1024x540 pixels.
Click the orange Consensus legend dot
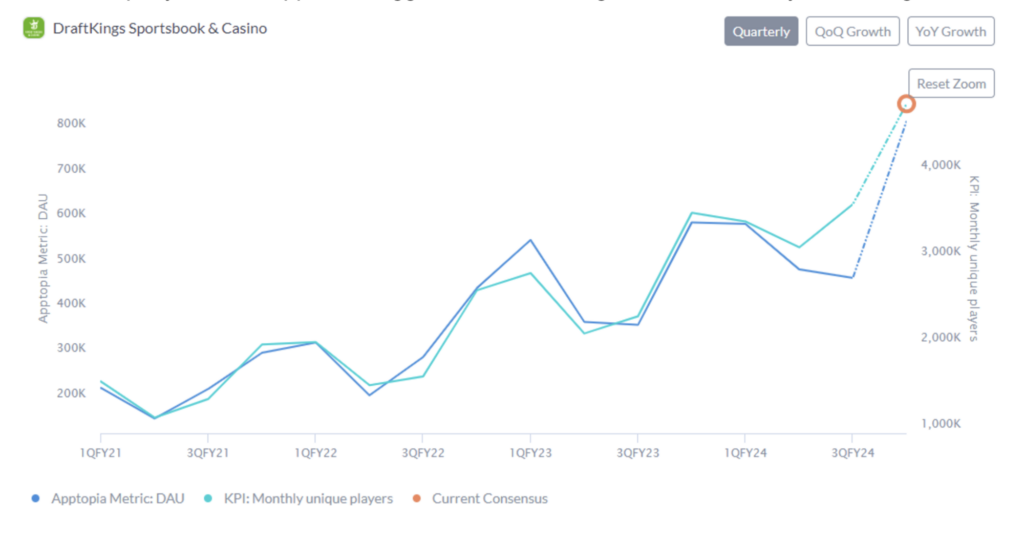416,498
